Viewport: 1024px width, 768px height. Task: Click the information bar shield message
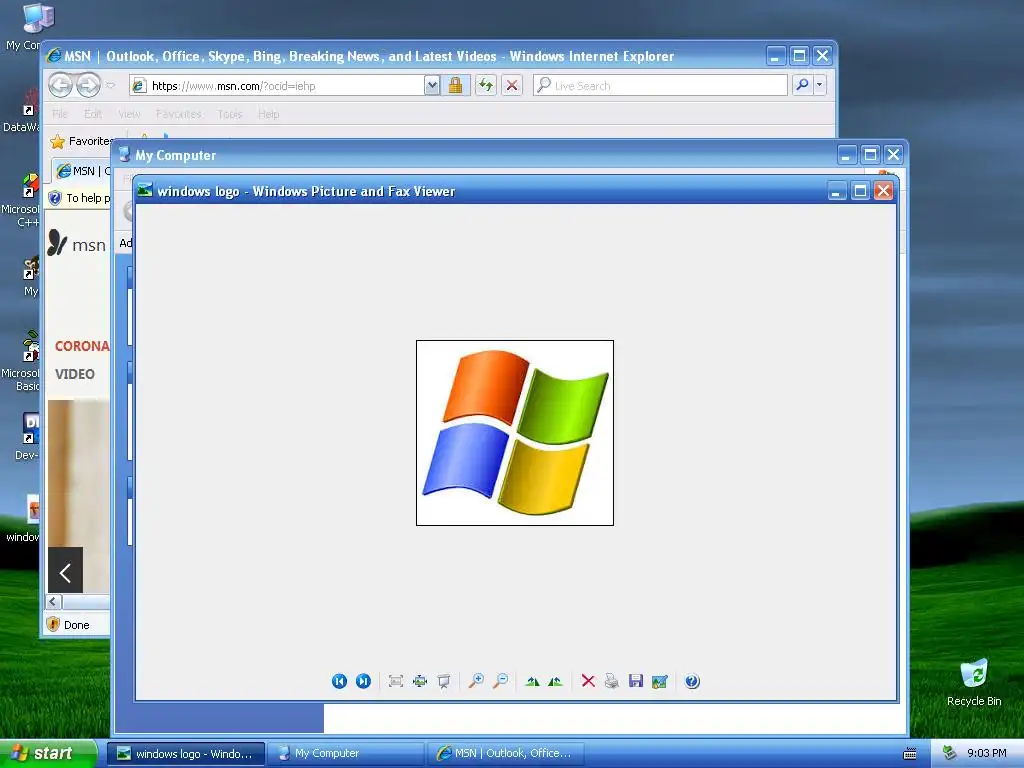click(80, 198)
